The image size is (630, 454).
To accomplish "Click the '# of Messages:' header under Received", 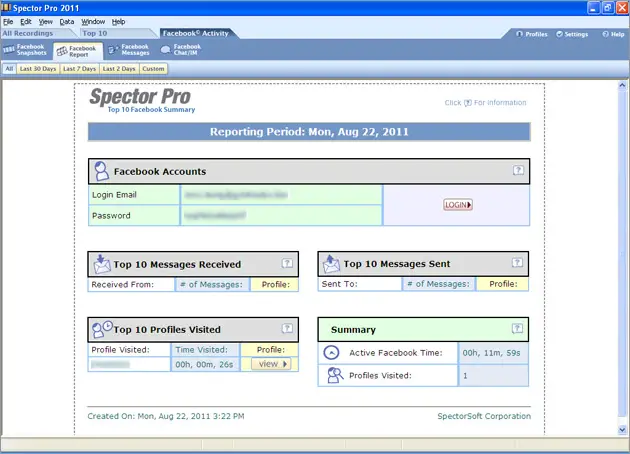I will click(212, 284).
